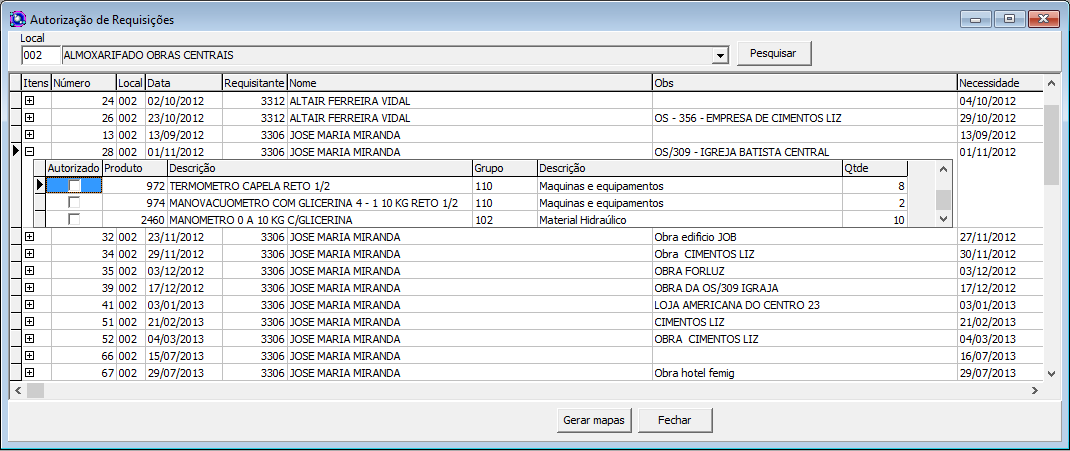Image resolution: width=1070 pixels, height=451 pixels.
Task: Expand requisition 32 for Obra edificio JOB
Action: pos(29,237)
